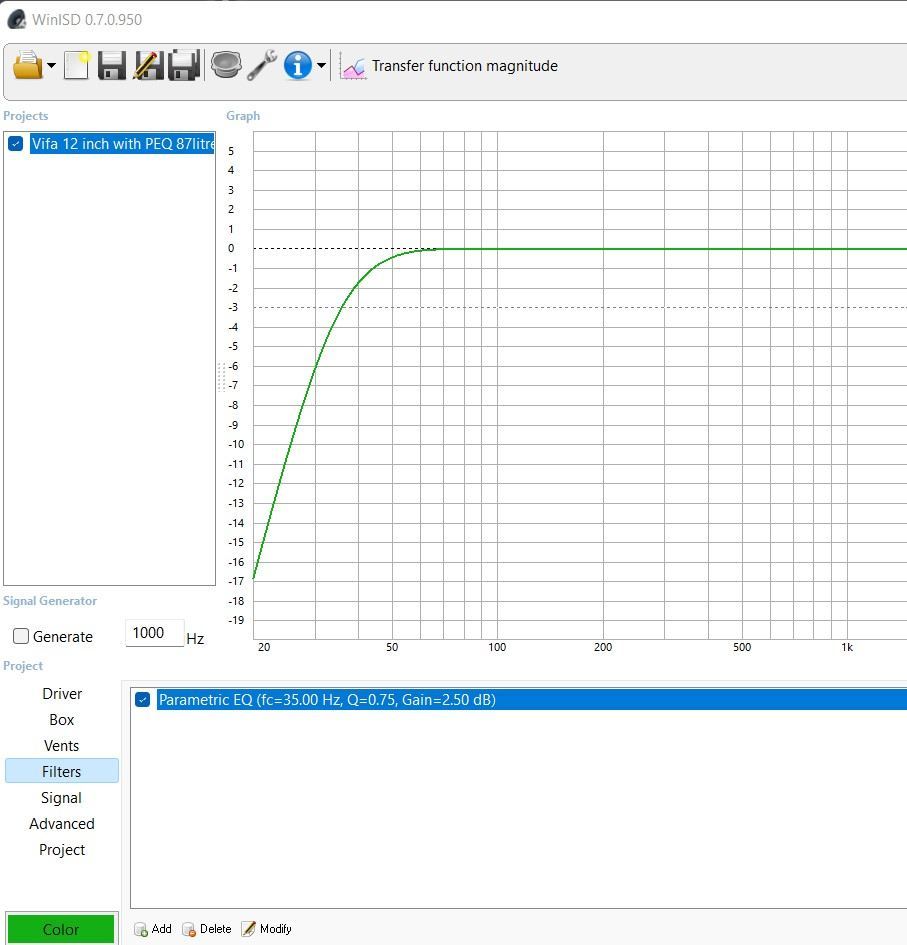Toggle the Vifa 12 inch project checkbox
Viewport: 907px width, 945px height.
[x=16, y=143]
